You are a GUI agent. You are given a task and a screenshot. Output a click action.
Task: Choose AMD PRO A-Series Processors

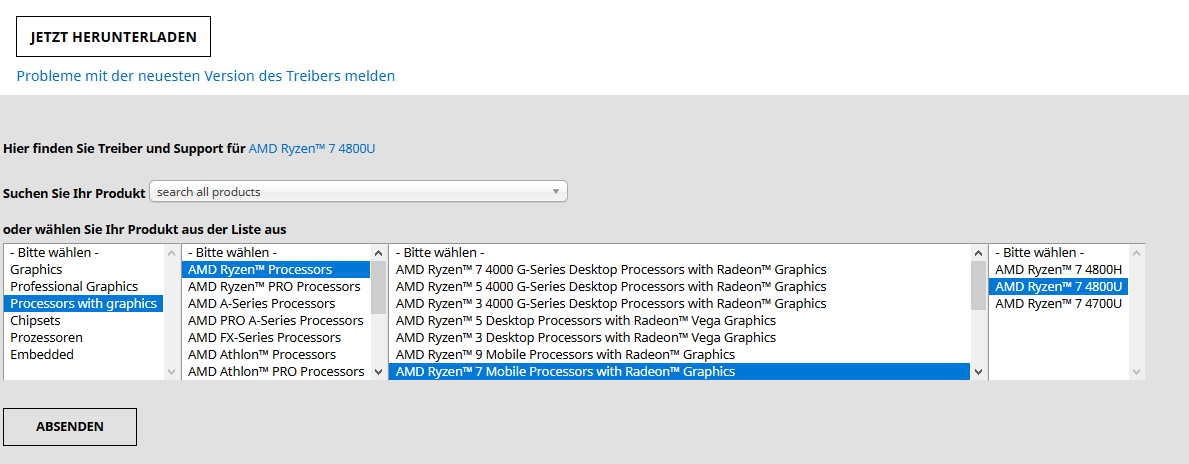[276, 321]
